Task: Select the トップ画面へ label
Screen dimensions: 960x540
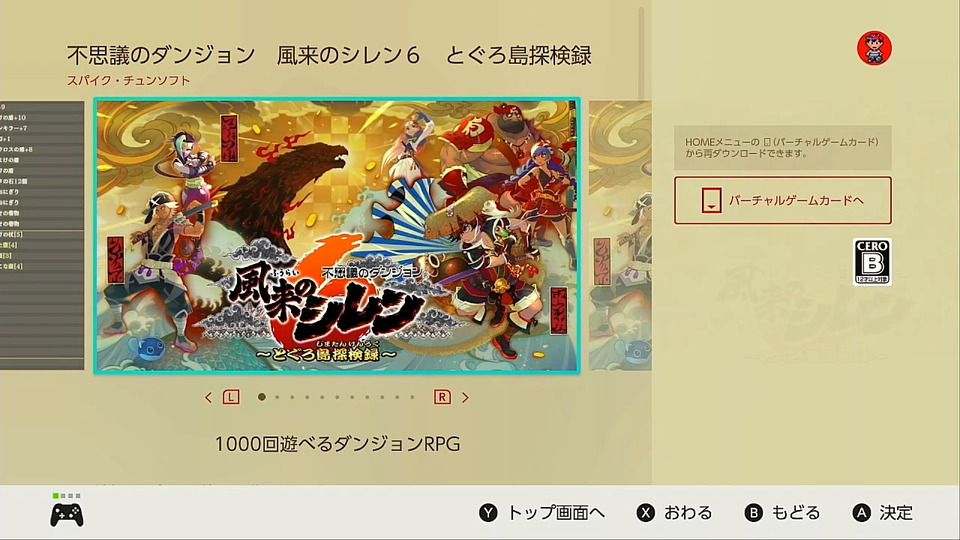Action: point(556,512)
